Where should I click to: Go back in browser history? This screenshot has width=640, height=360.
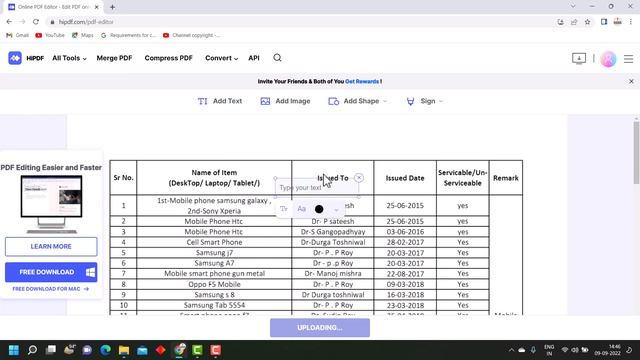point(9,22)
